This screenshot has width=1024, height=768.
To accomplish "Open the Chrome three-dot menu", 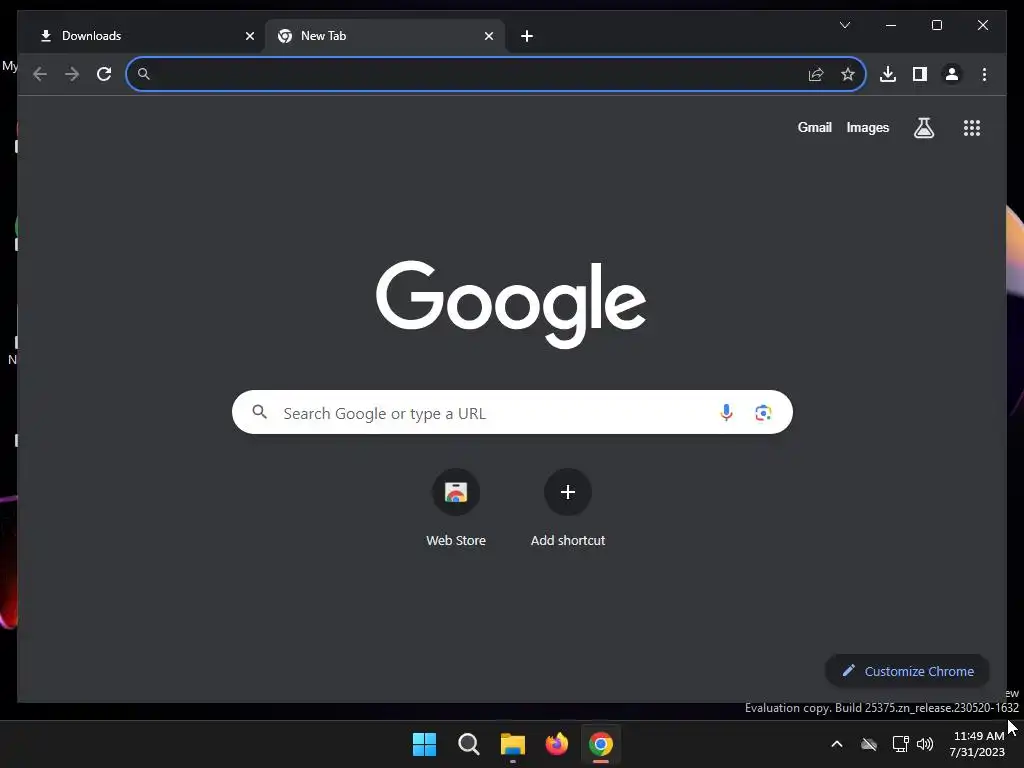I will click(984, 74).
